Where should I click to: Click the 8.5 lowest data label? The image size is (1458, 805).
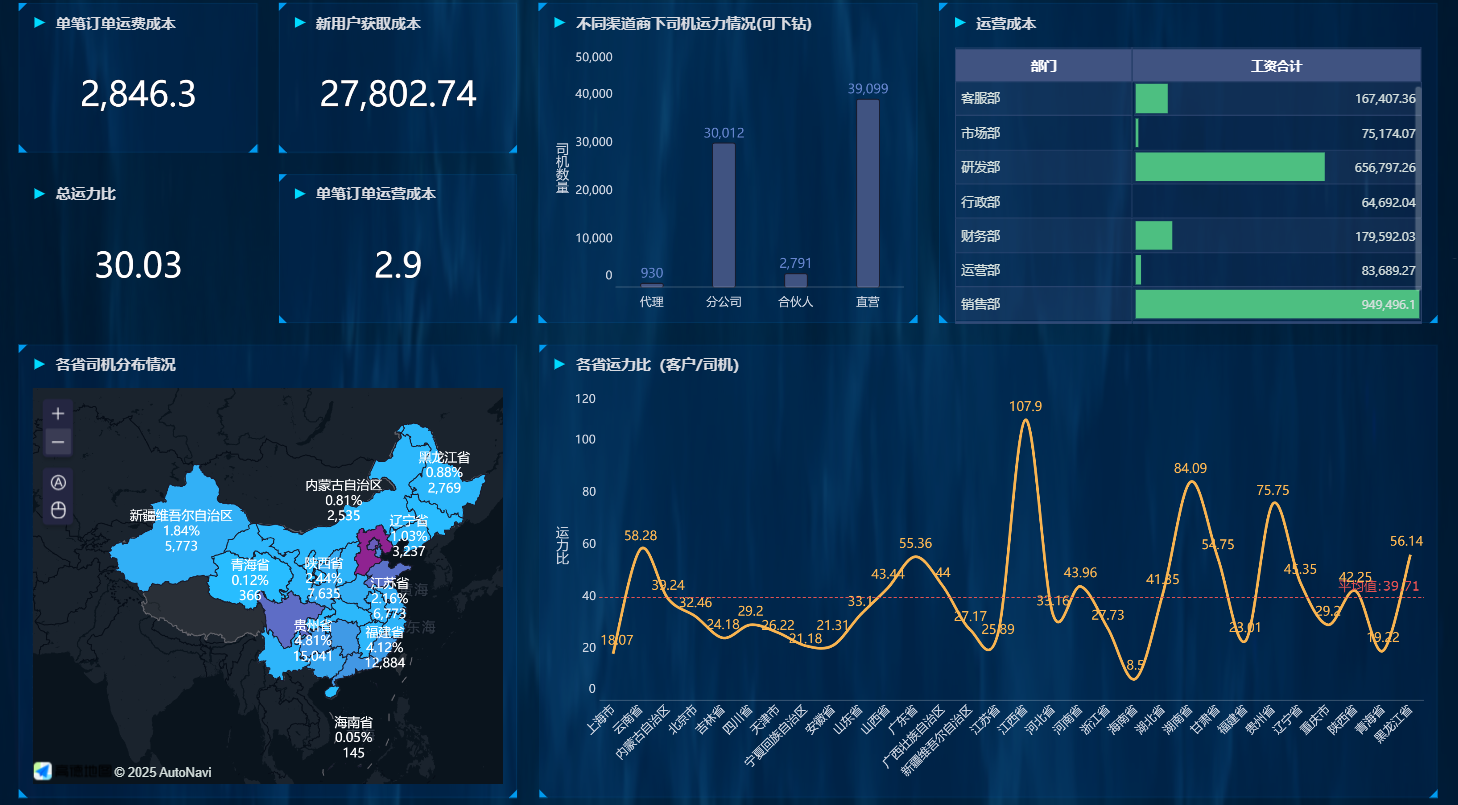click(x=1136, y=665)
